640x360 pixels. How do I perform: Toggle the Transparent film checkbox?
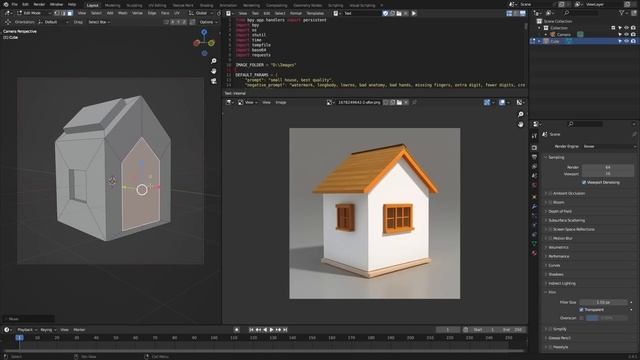pyautogui.click(x=581, y=310)
